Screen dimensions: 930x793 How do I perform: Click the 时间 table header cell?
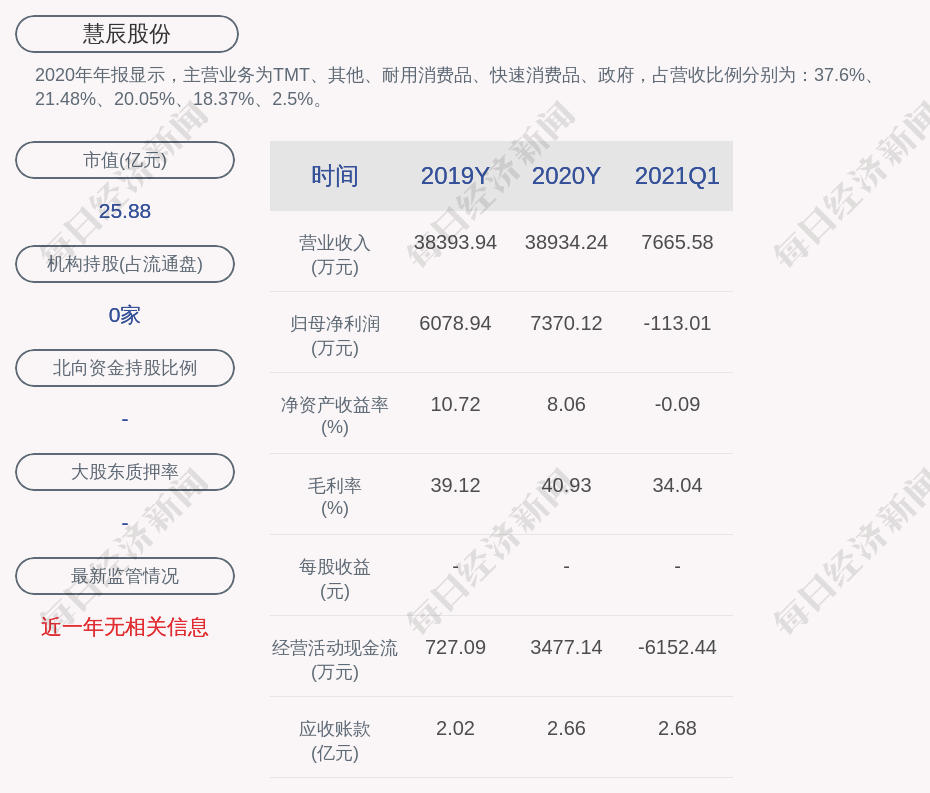pyautogui.click(x=335, y=176)
